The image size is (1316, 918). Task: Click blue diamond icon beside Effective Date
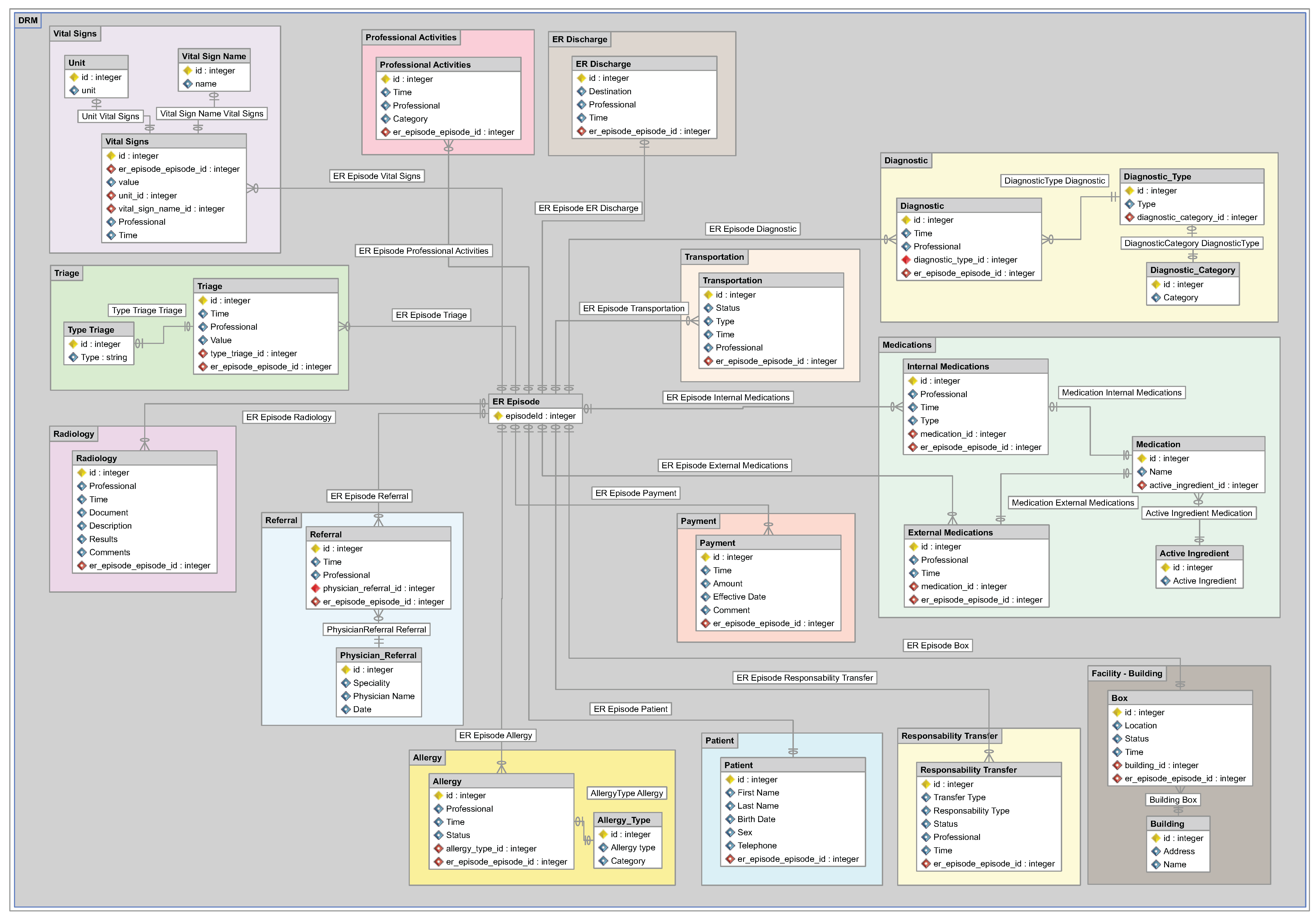coord(706,597)
